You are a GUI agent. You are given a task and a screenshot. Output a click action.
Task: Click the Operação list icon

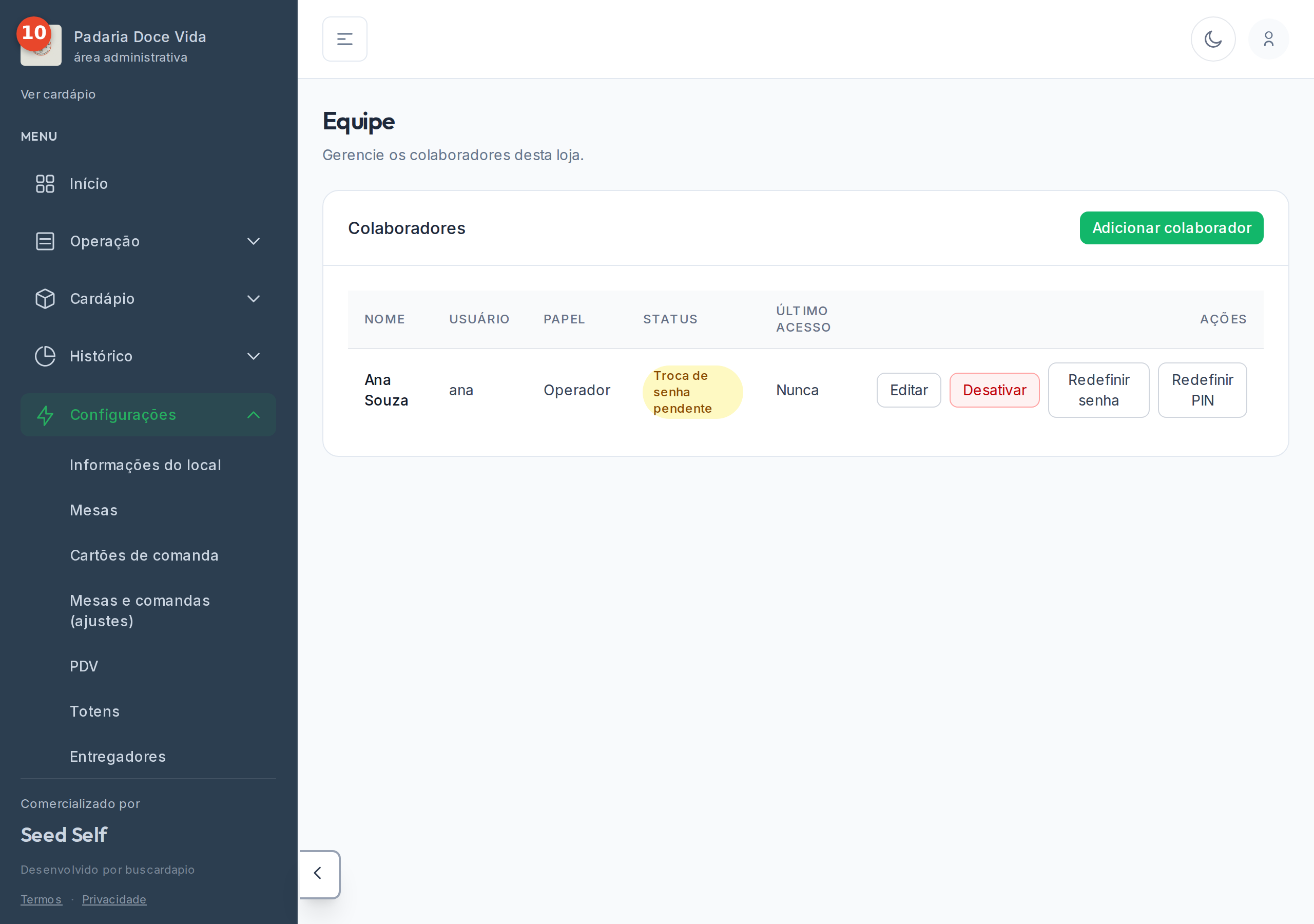(x=45, y=241)
